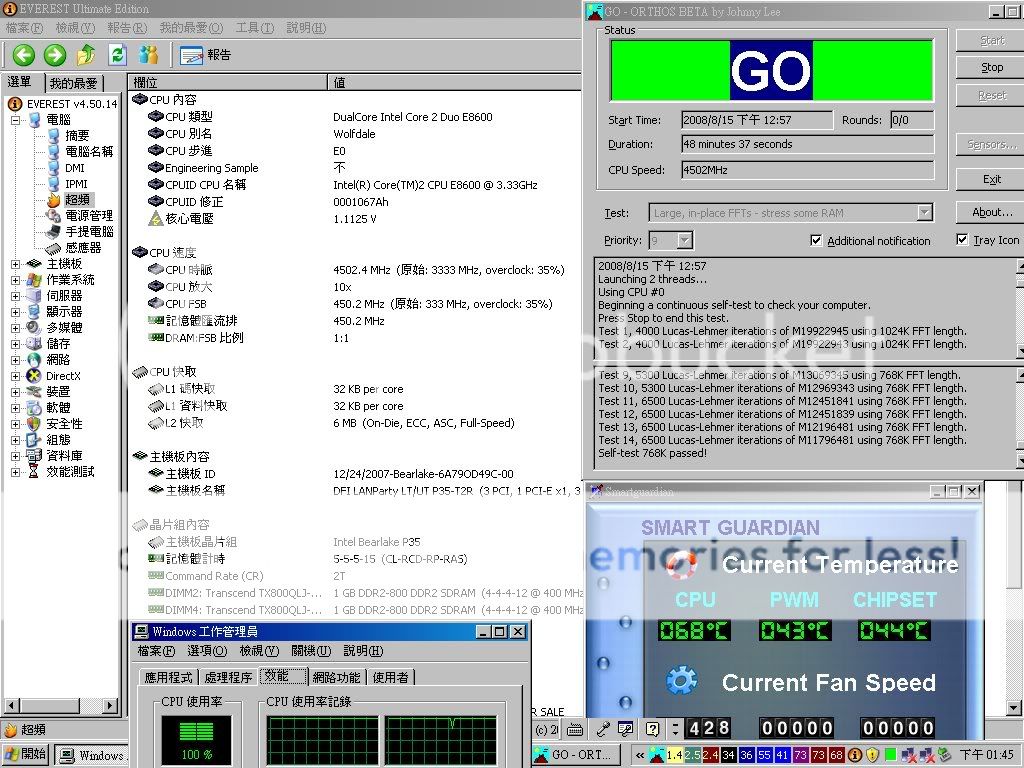
Task: Click the green Forward arrow in EVEREST toolbar
Action: tap(55, 55)
